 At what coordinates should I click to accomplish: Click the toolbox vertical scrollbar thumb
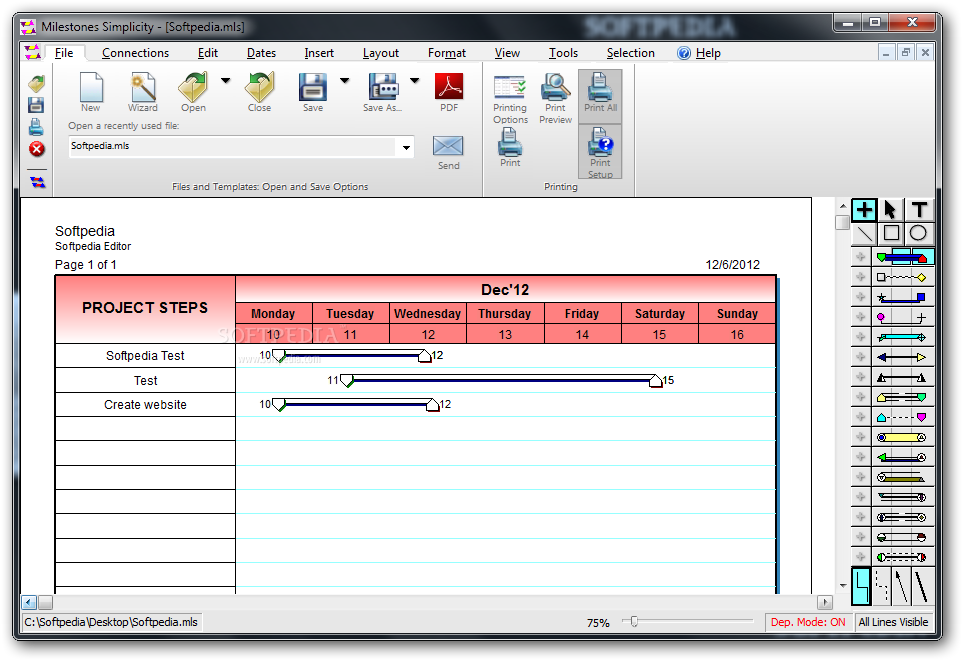click(x=843, y=222)
